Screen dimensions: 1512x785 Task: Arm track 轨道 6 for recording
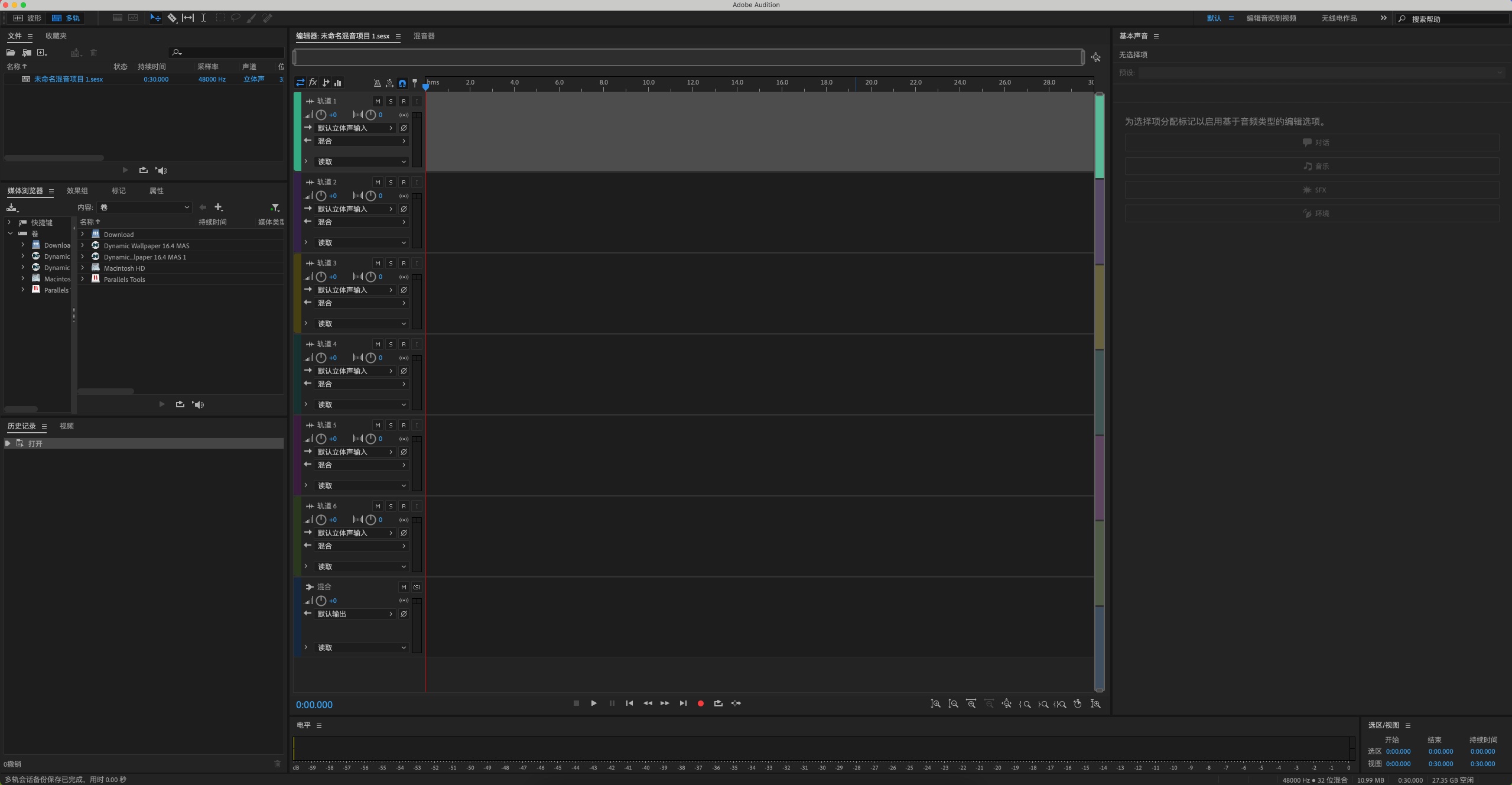coord(404,506)
